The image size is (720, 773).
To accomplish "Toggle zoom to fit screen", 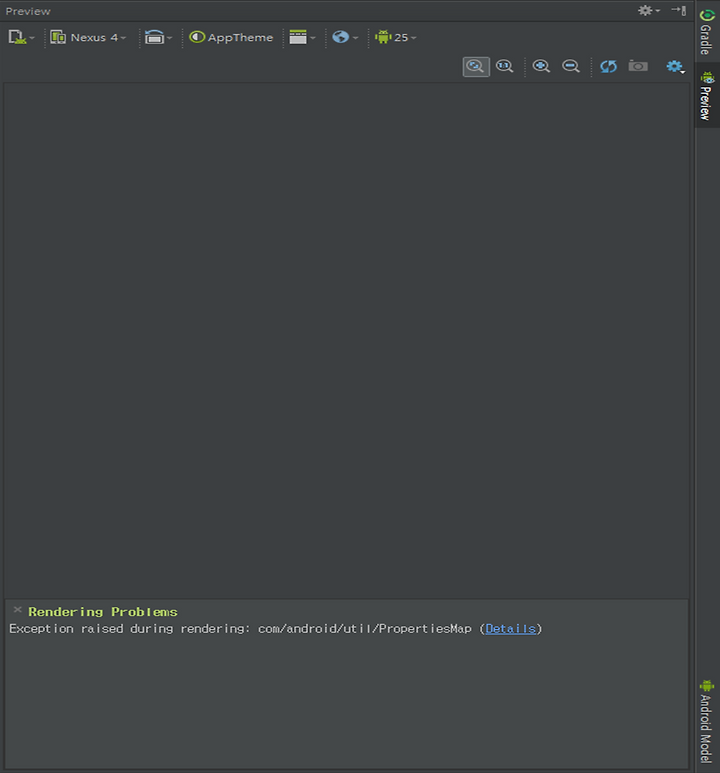I will tap(476, 67).
